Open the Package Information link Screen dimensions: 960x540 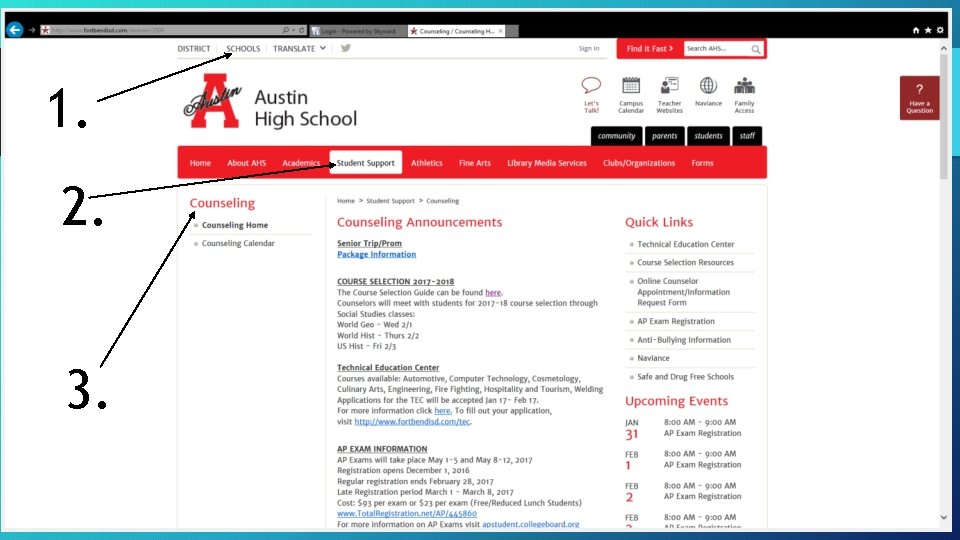click(x=377, y=255)
